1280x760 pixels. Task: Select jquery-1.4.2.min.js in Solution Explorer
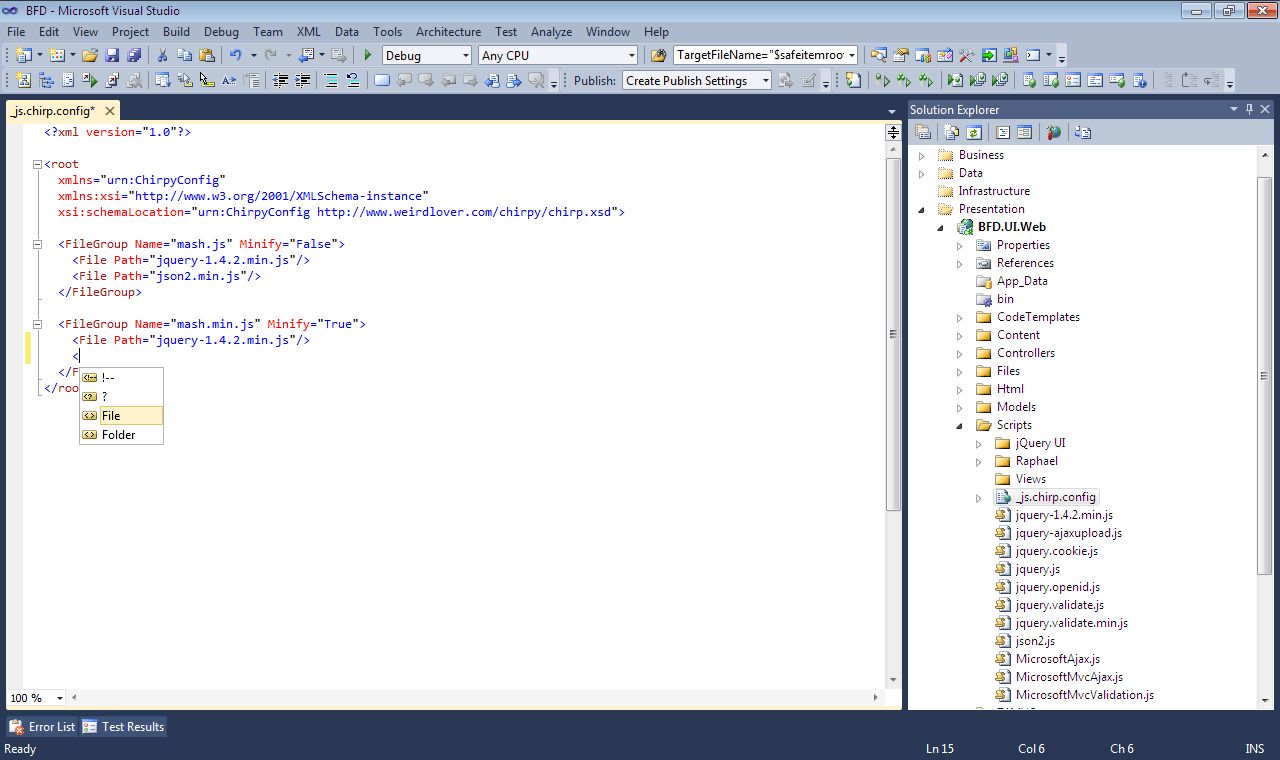tap(1064, 515)
